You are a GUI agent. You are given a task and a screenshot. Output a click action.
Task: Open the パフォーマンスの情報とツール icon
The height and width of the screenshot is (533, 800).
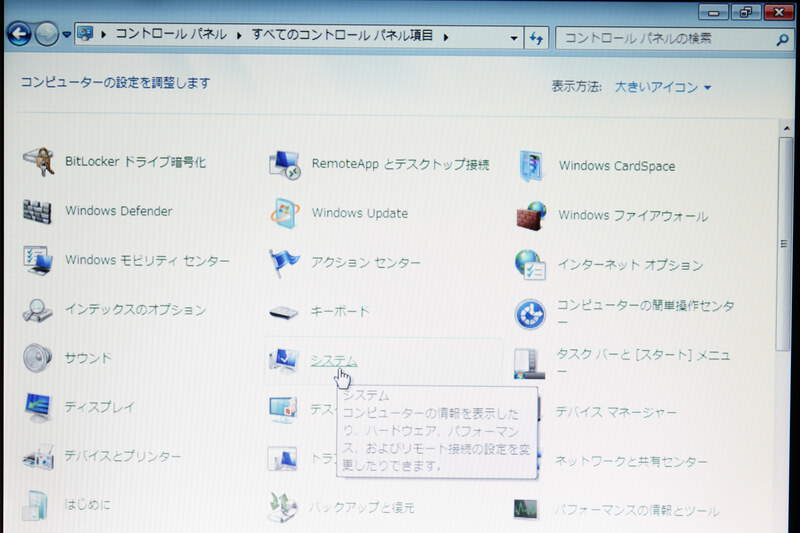pos(526,509)
